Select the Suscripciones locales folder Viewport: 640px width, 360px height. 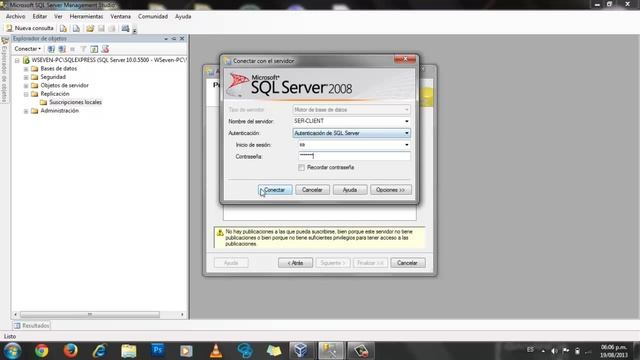click(x=76, y=102)
